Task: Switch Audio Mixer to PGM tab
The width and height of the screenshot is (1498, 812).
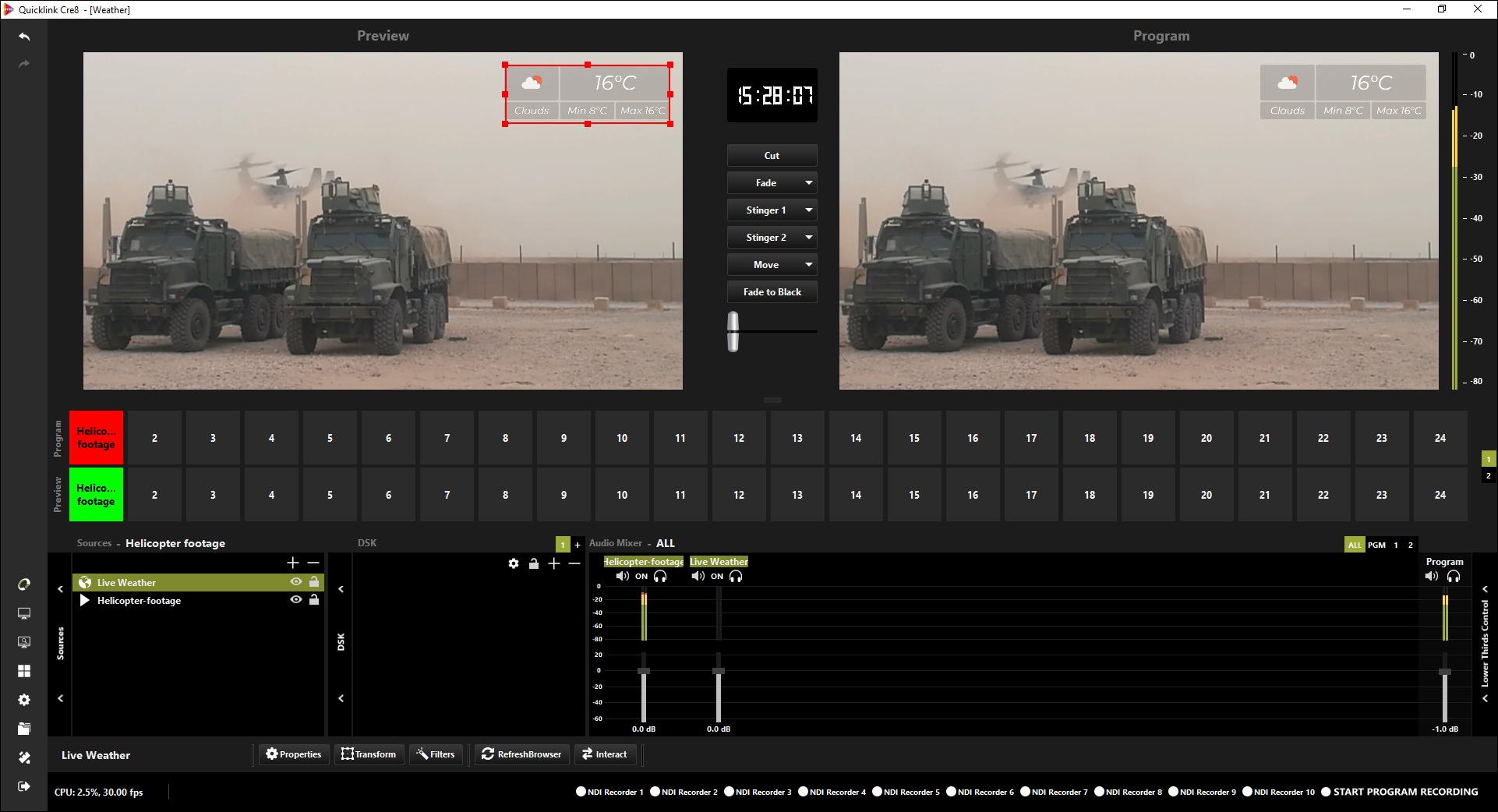Action: [1376, 545]
